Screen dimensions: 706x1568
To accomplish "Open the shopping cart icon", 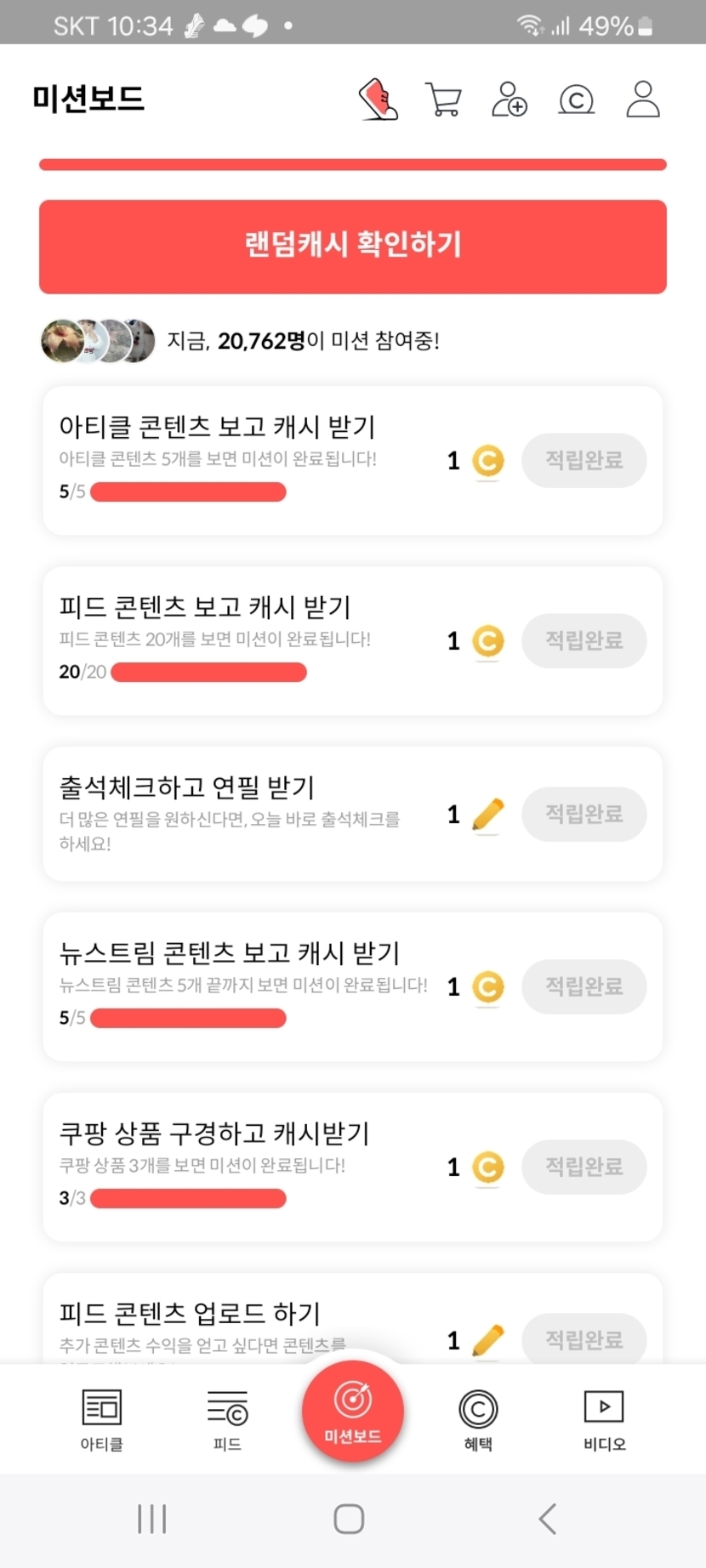I will pyautogui.click(x=443, y=99).
